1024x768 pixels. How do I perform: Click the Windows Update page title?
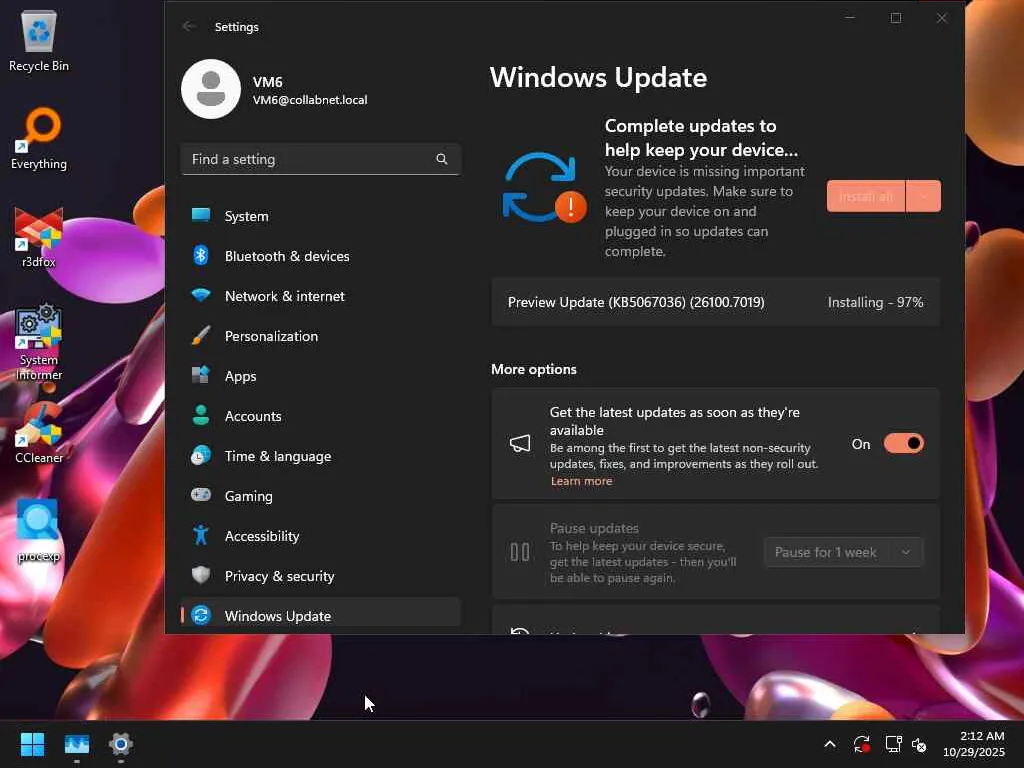pyautogui.click(x=598, y=77)
